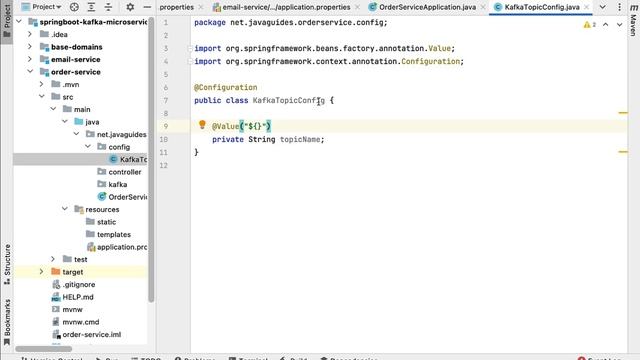The height and width of the screenshot is (360, 640).
Task: Open the Structure side tab
Action: coord(7,264)
